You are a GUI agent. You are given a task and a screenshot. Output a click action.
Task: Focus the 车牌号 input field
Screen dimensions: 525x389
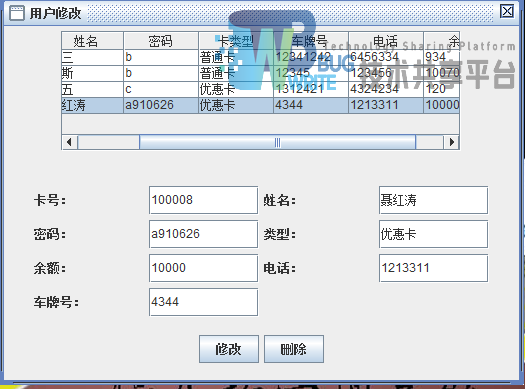[x=204, y=302]
